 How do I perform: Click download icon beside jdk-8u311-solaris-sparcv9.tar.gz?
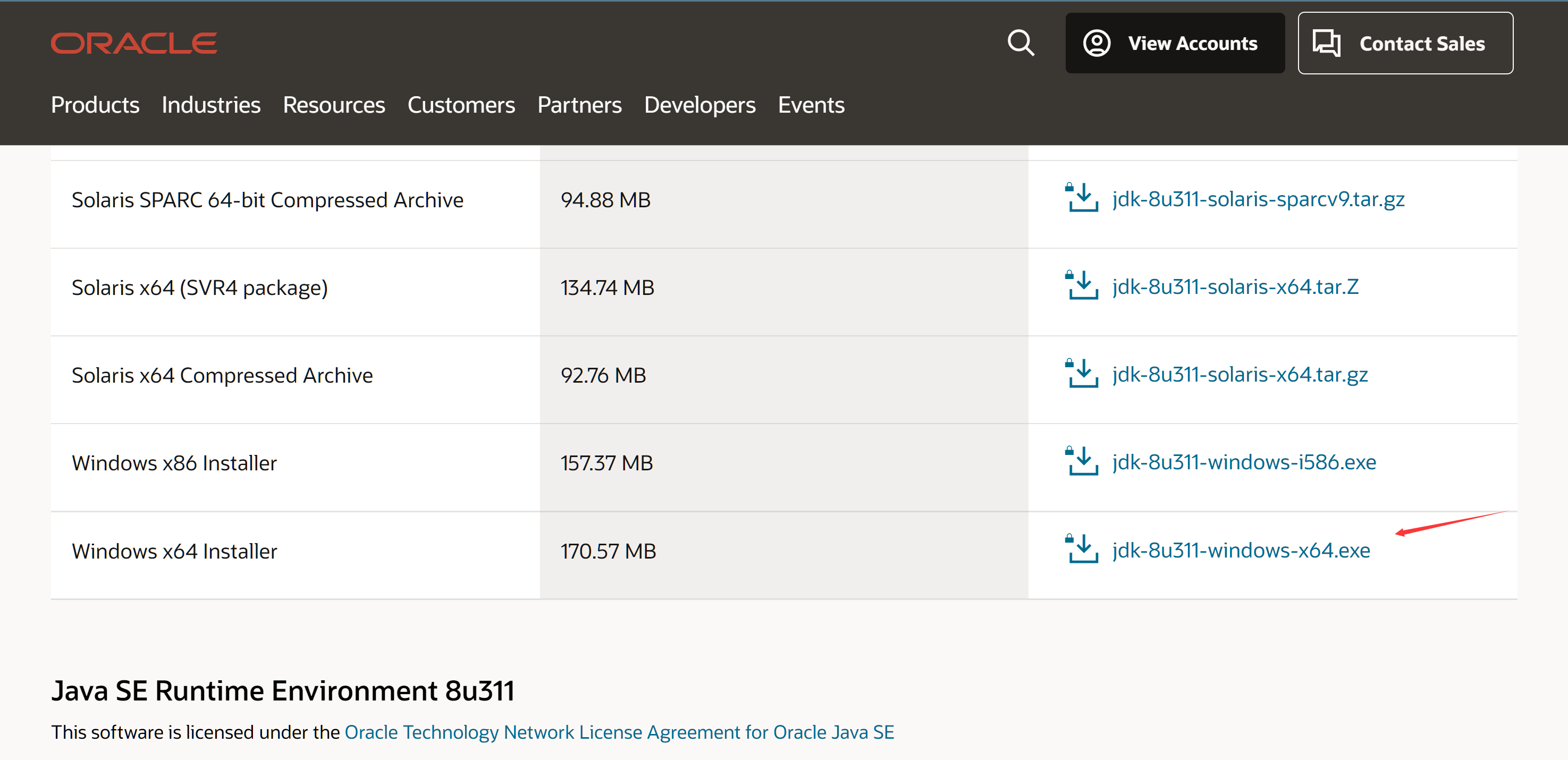[x=1083, y=199]
